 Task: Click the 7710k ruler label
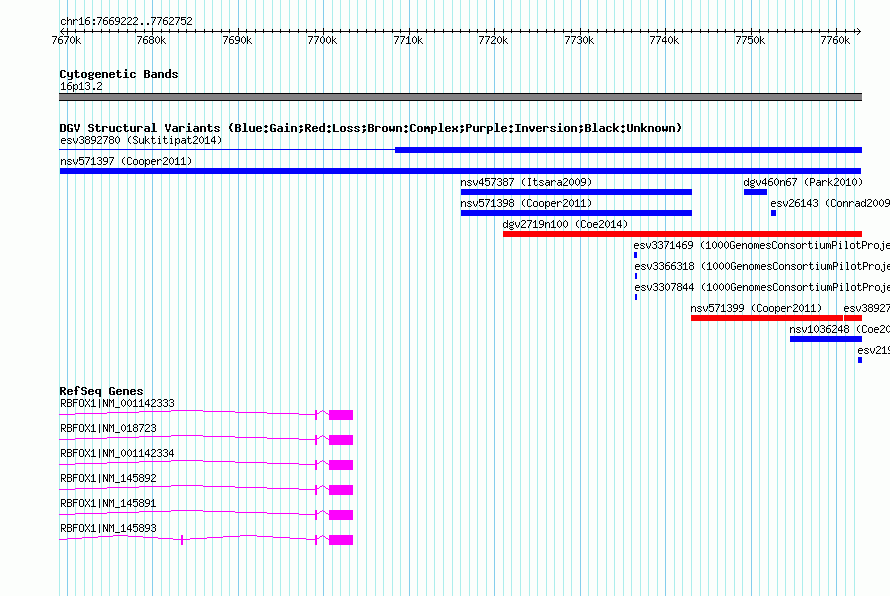tap(408, 40)
